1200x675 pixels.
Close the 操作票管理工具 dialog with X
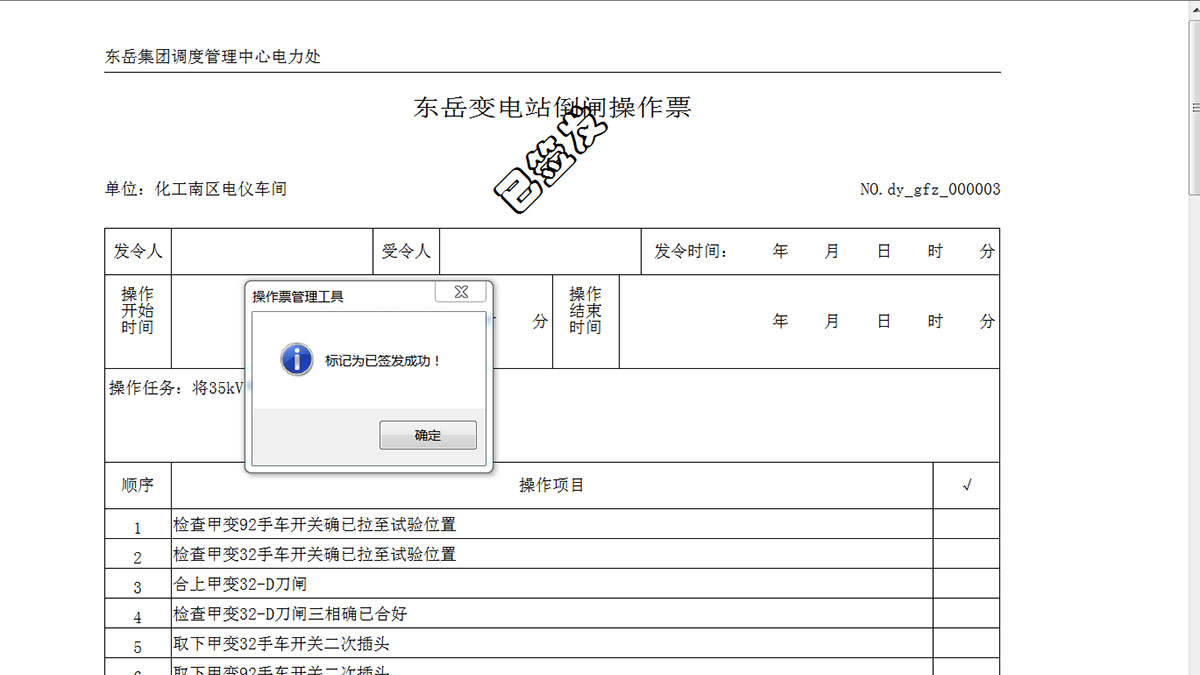click(461, 292)
